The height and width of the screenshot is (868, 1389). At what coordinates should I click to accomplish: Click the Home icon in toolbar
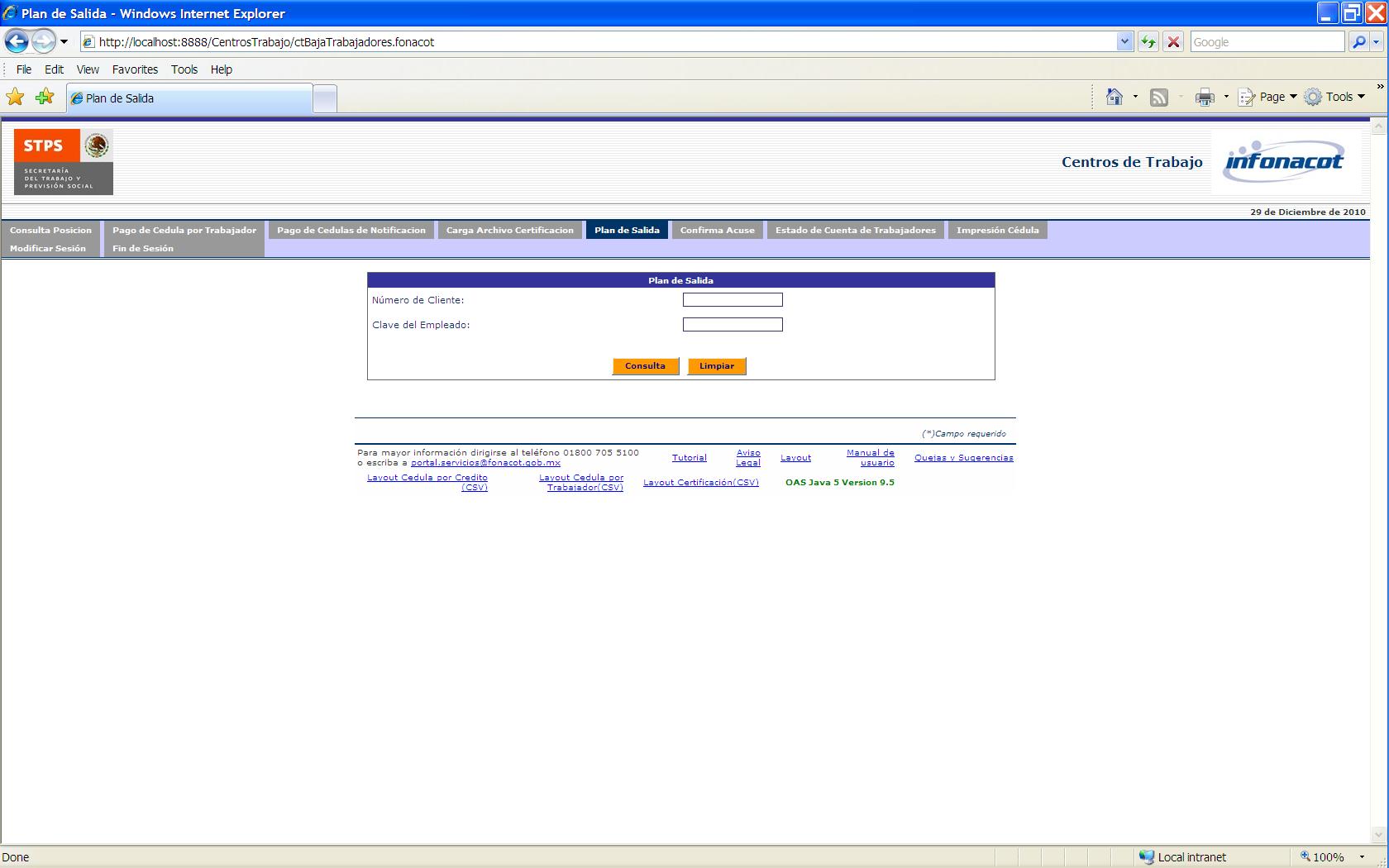(x=1115, y=98)
